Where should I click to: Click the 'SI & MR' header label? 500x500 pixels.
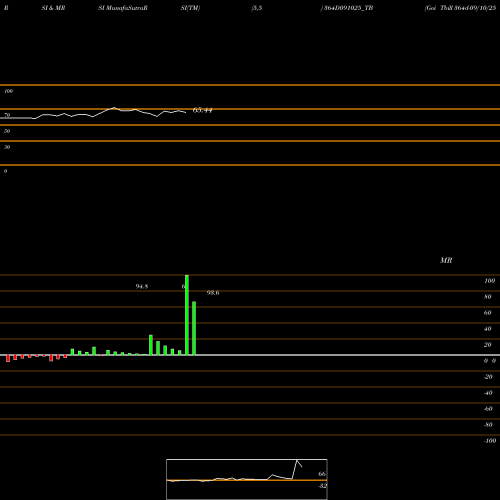point(53,8)
